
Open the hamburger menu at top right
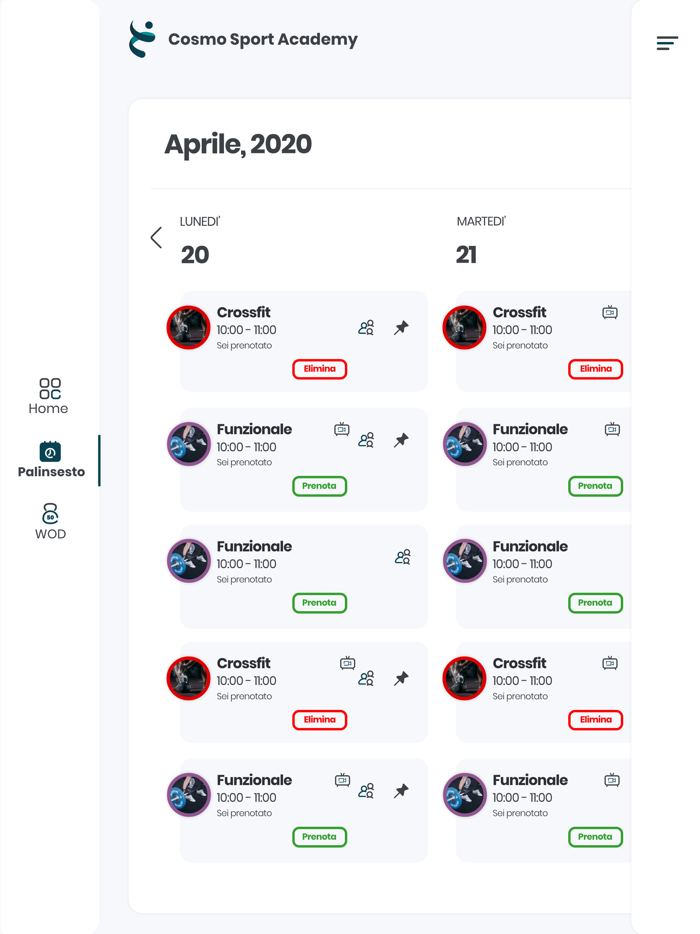[667, 43]
